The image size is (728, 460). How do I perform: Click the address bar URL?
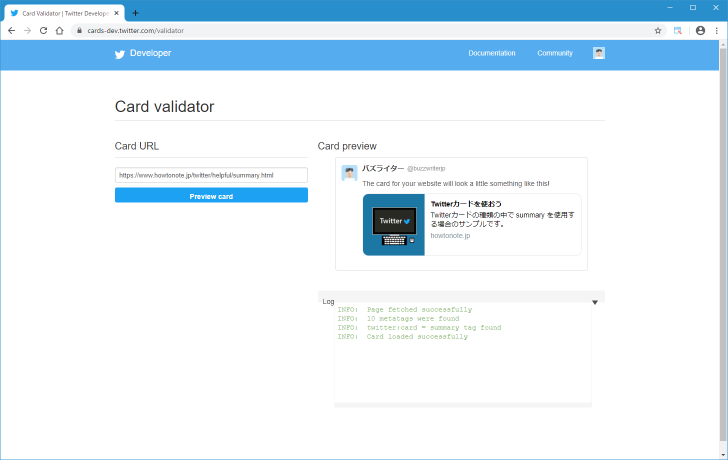coord(136,31)
